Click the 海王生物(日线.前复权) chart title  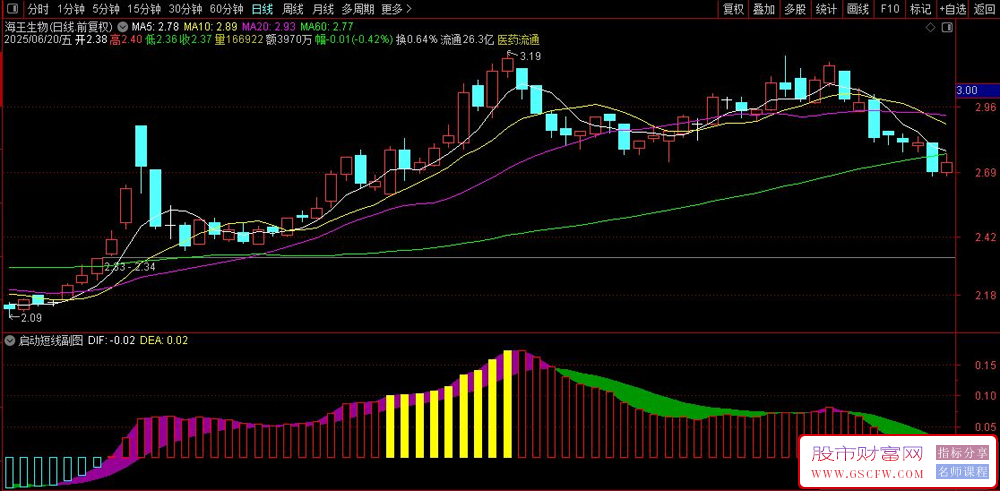click(59, 27)
